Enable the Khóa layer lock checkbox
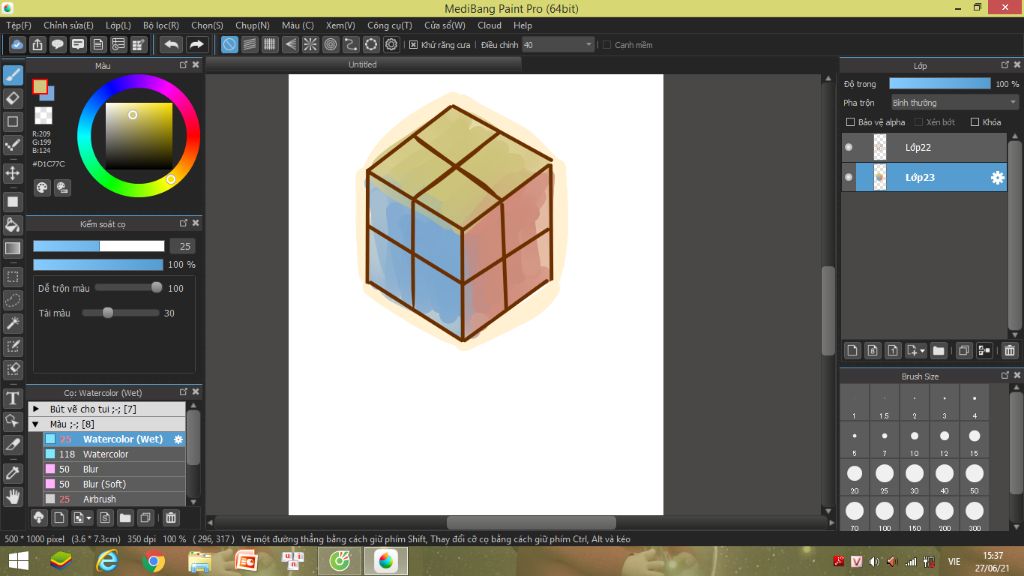Viewport: 1024px width, 576px height. 975,122
